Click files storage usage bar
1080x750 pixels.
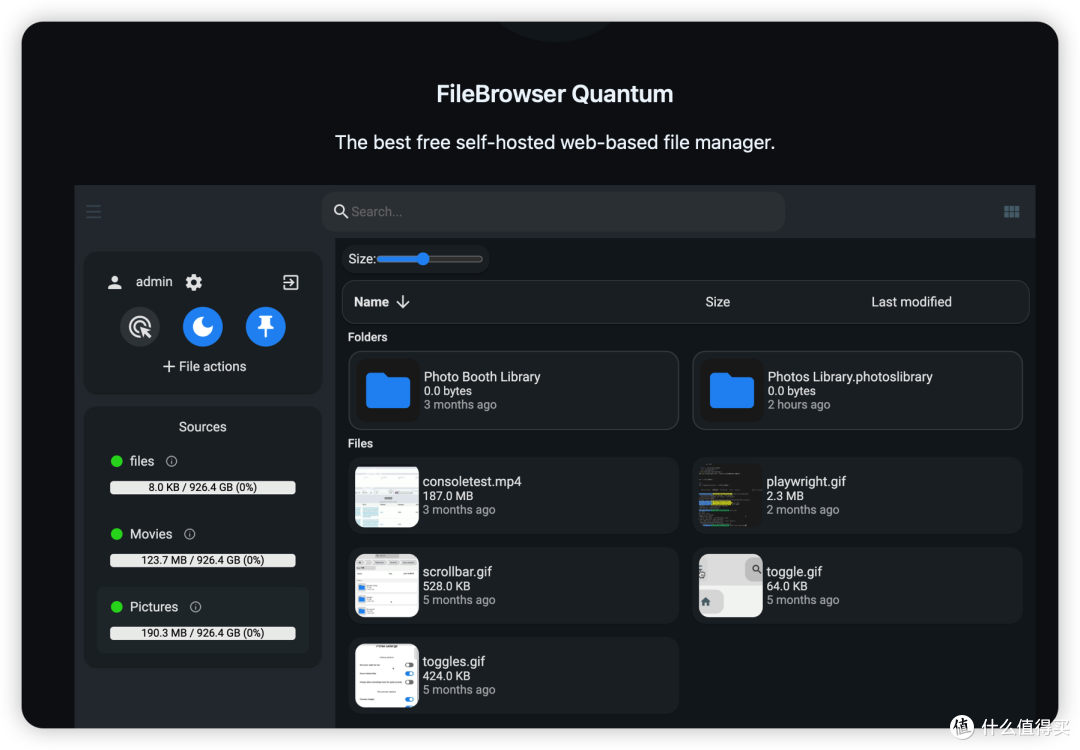[202, 488]
